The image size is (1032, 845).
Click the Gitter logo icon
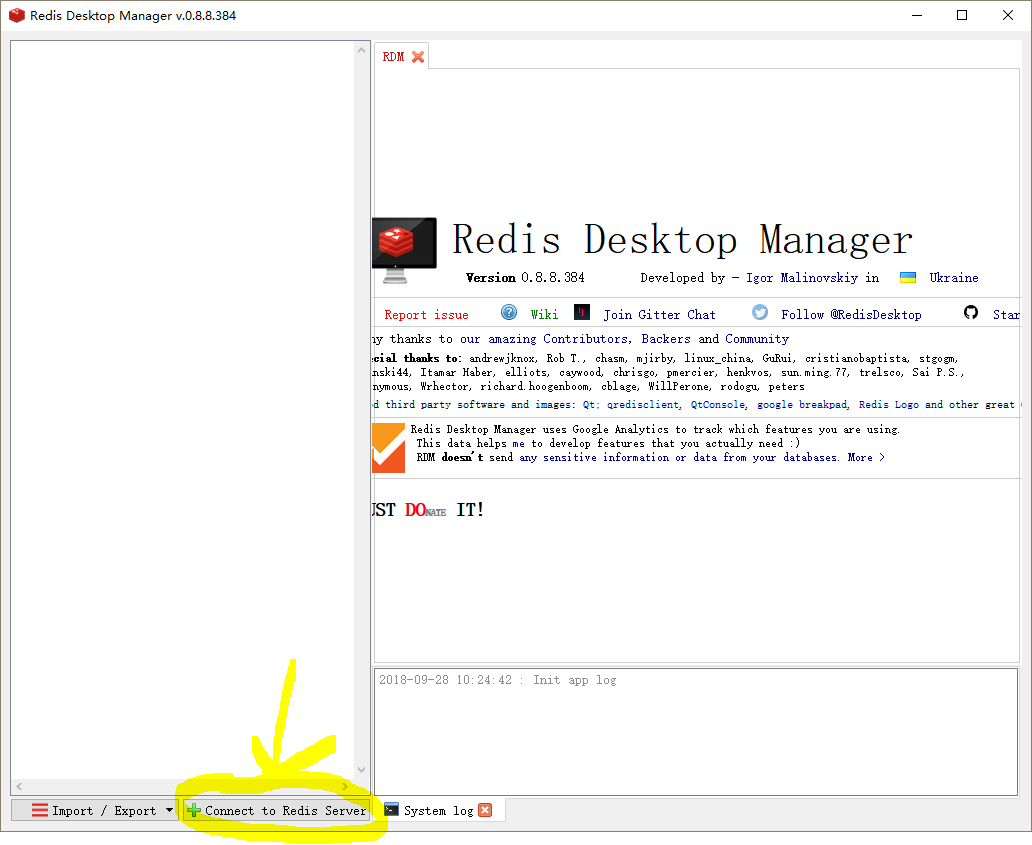click(582, 312)
